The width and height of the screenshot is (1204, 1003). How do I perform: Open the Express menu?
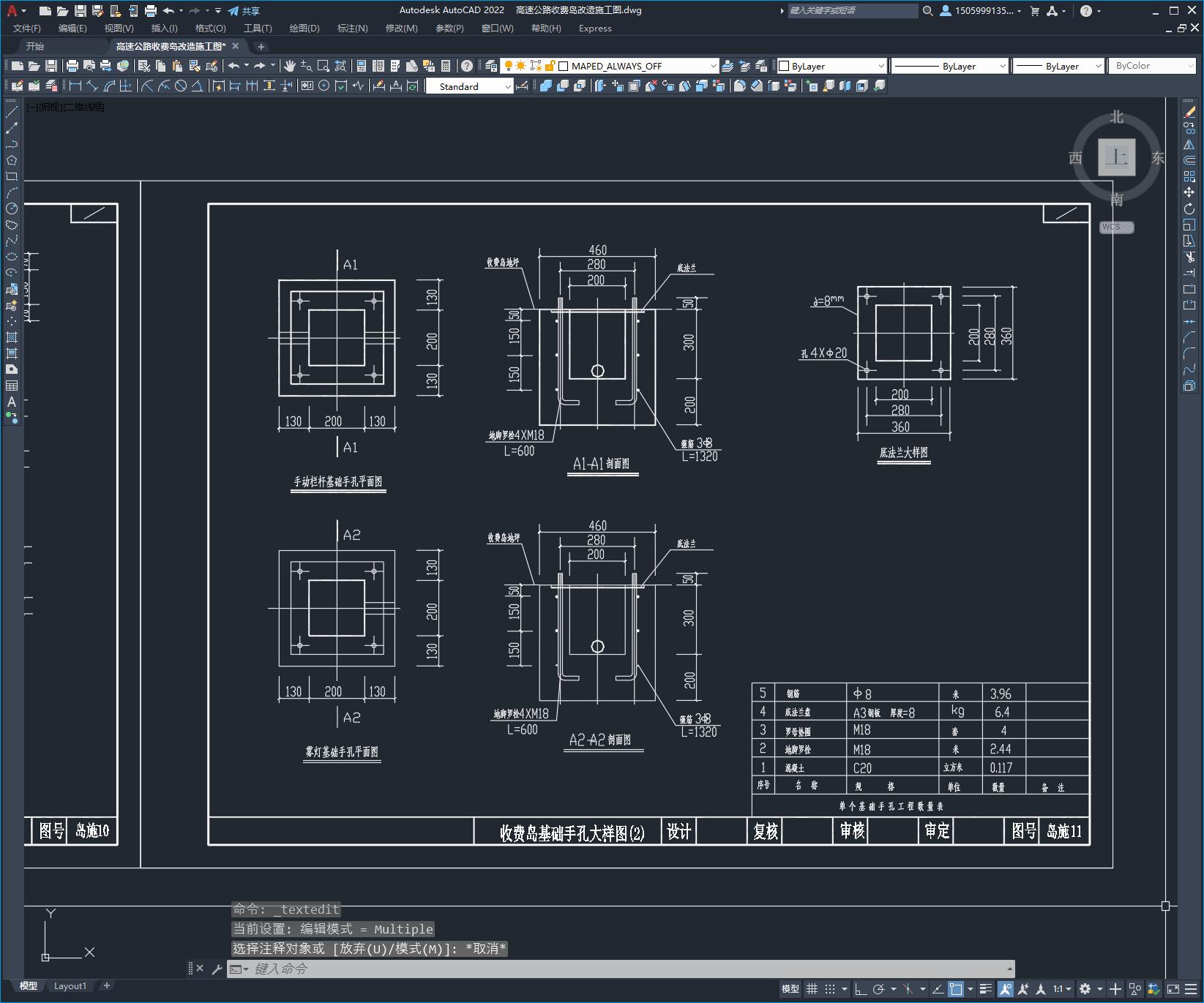point(595,29)
